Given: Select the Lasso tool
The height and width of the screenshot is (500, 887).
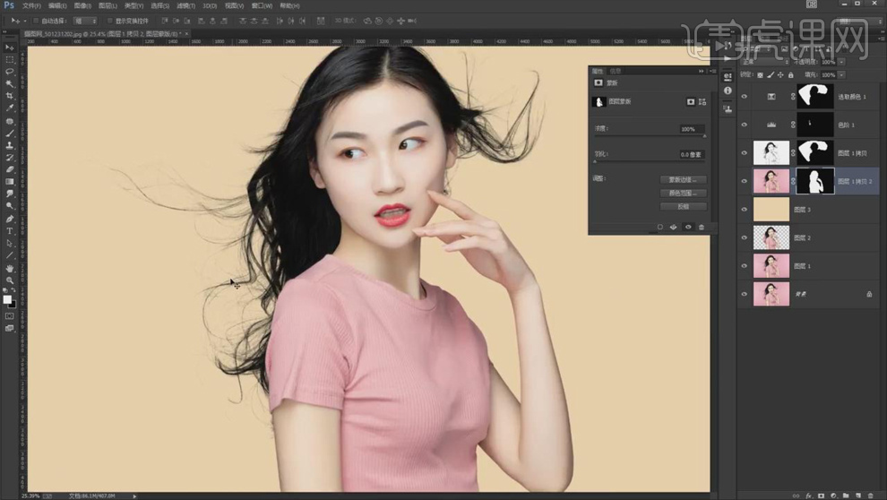Looking at the screenshot, I should click(x=10, y=72).
